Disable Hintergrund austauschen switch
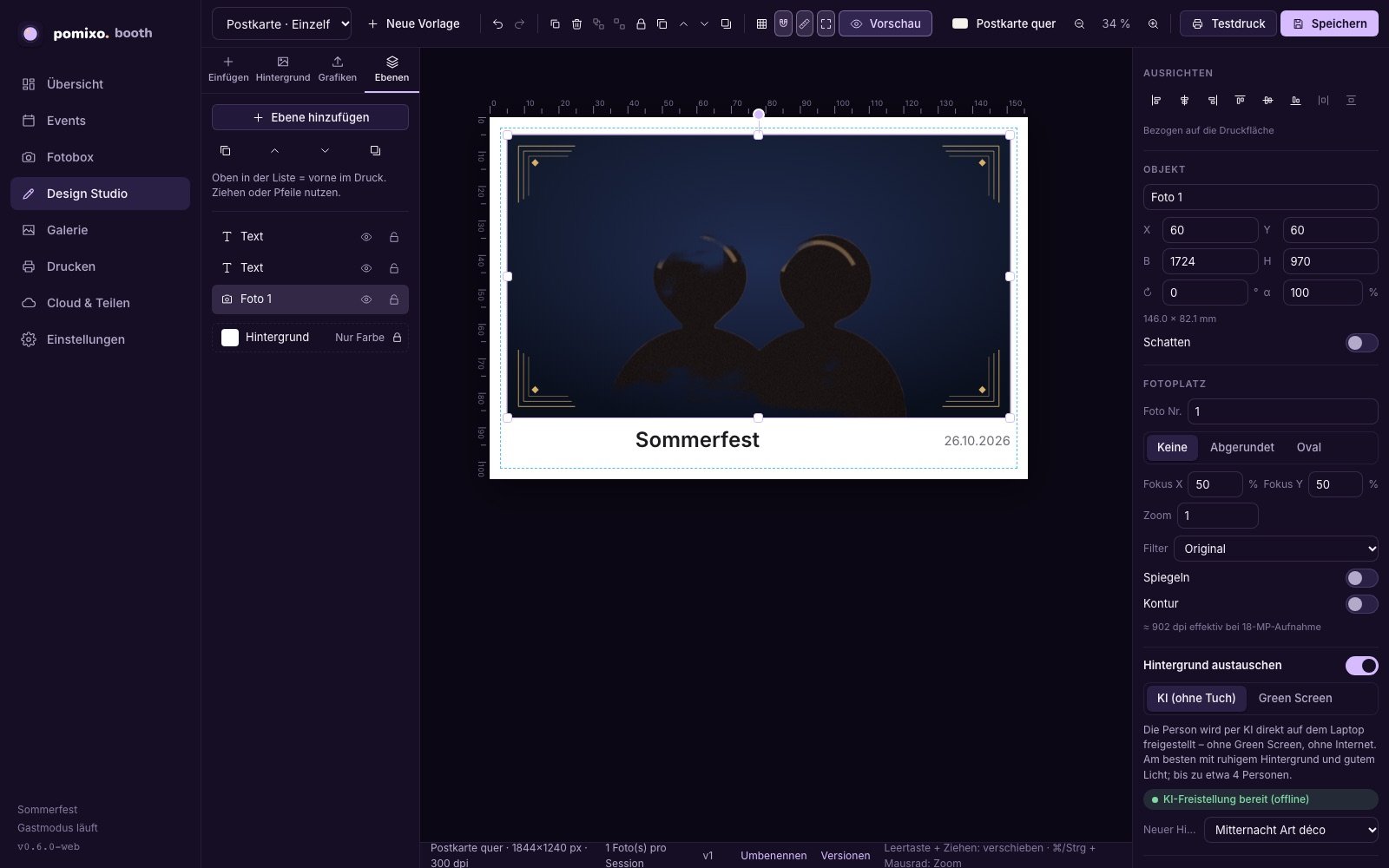 point(1361,666)
